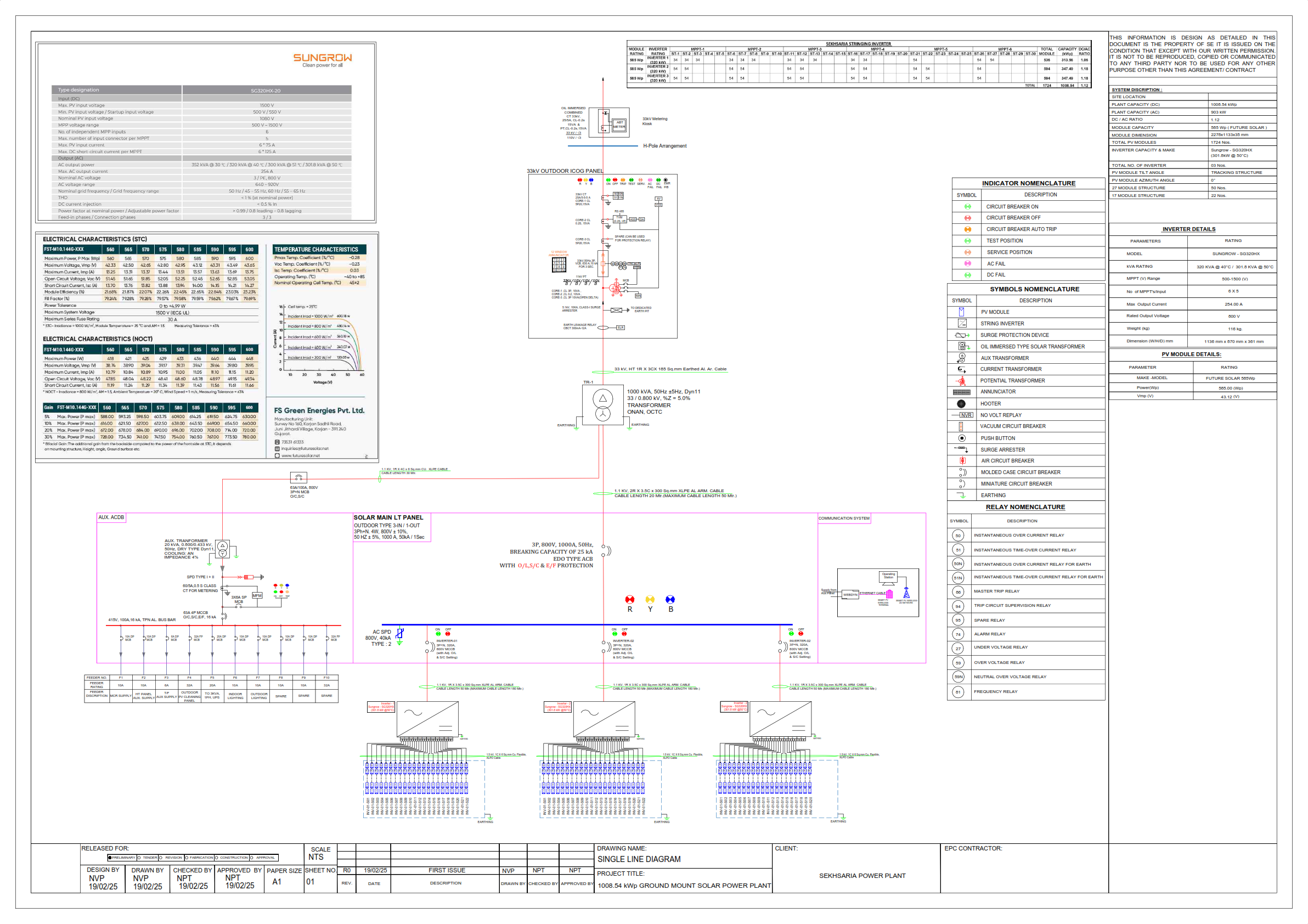Click the Circuit Breaker Auto Trip orange indicator
The image size is (1308, 924).
click(967, 229)
